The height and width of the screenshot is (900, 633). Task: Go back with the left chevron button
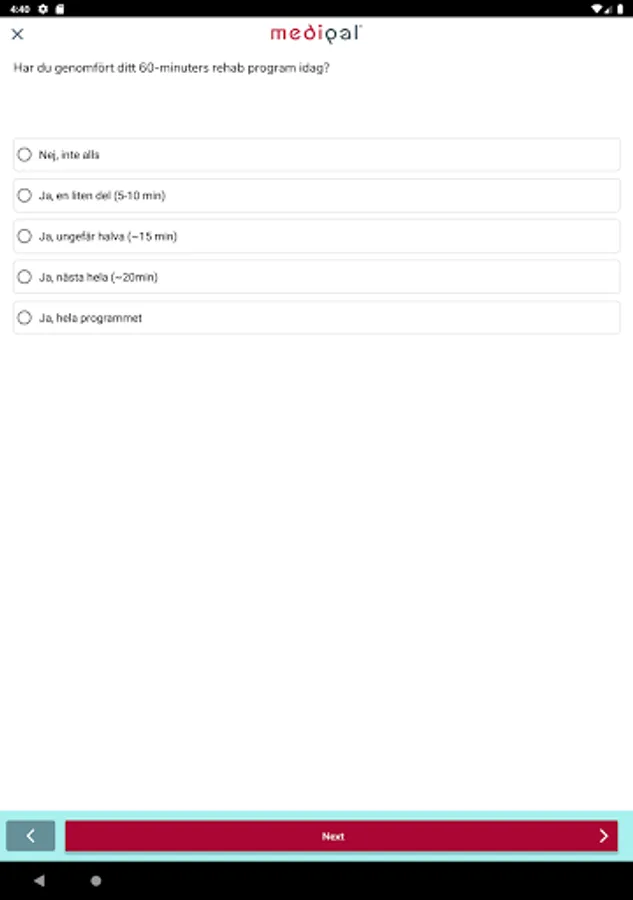click(x=31, y=836)
